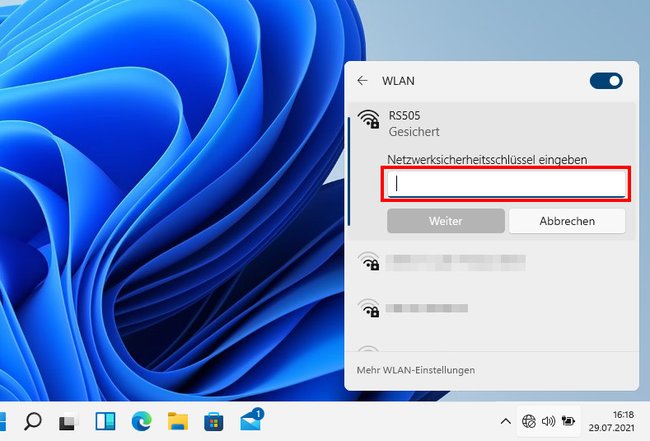Go back using the WLAN arrow
Image resolution: width=650 pixels, height=441 pixels.
(362, 80)
